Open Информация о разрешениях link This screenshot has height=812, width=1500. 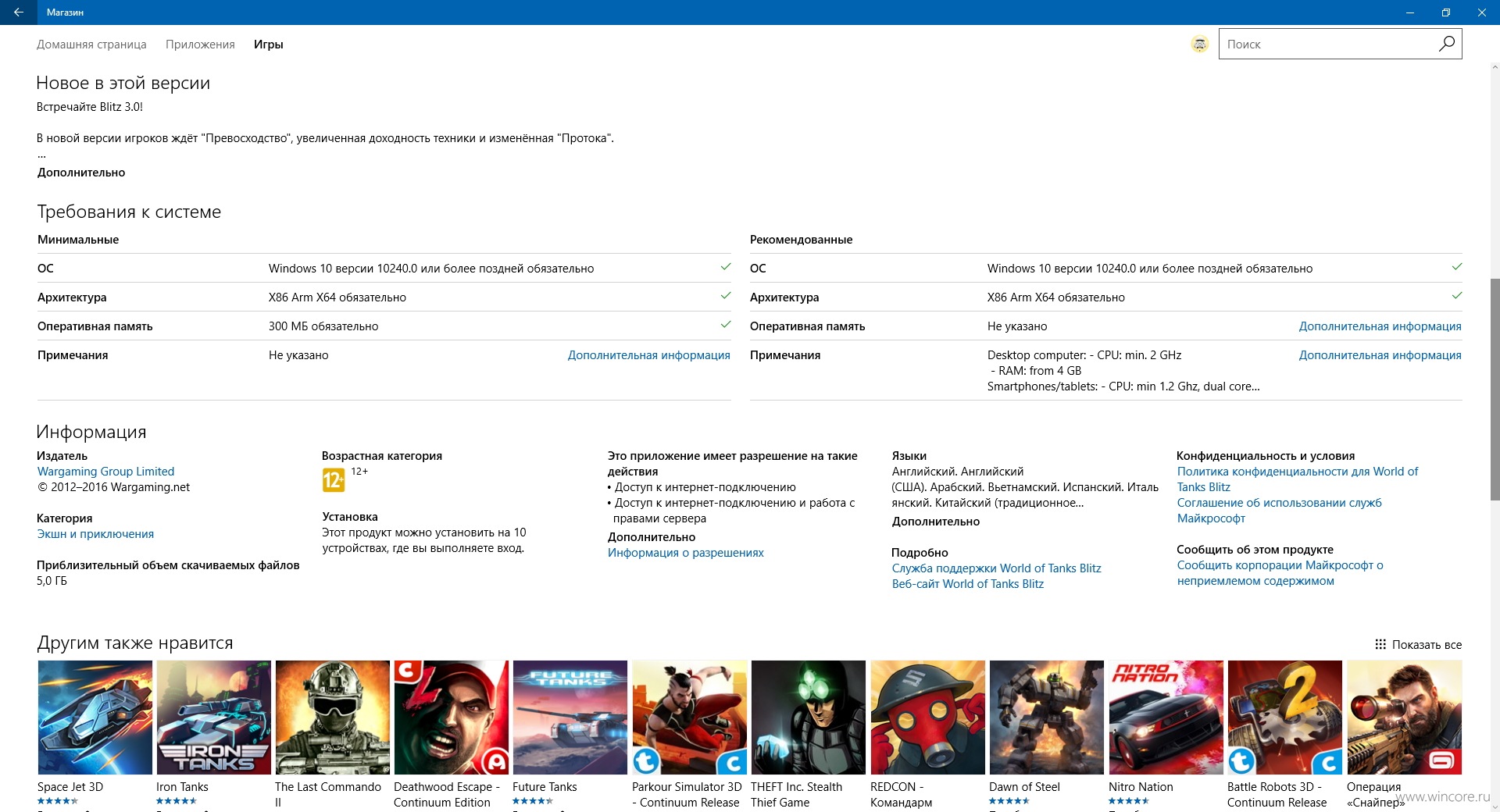click(686, 553)
